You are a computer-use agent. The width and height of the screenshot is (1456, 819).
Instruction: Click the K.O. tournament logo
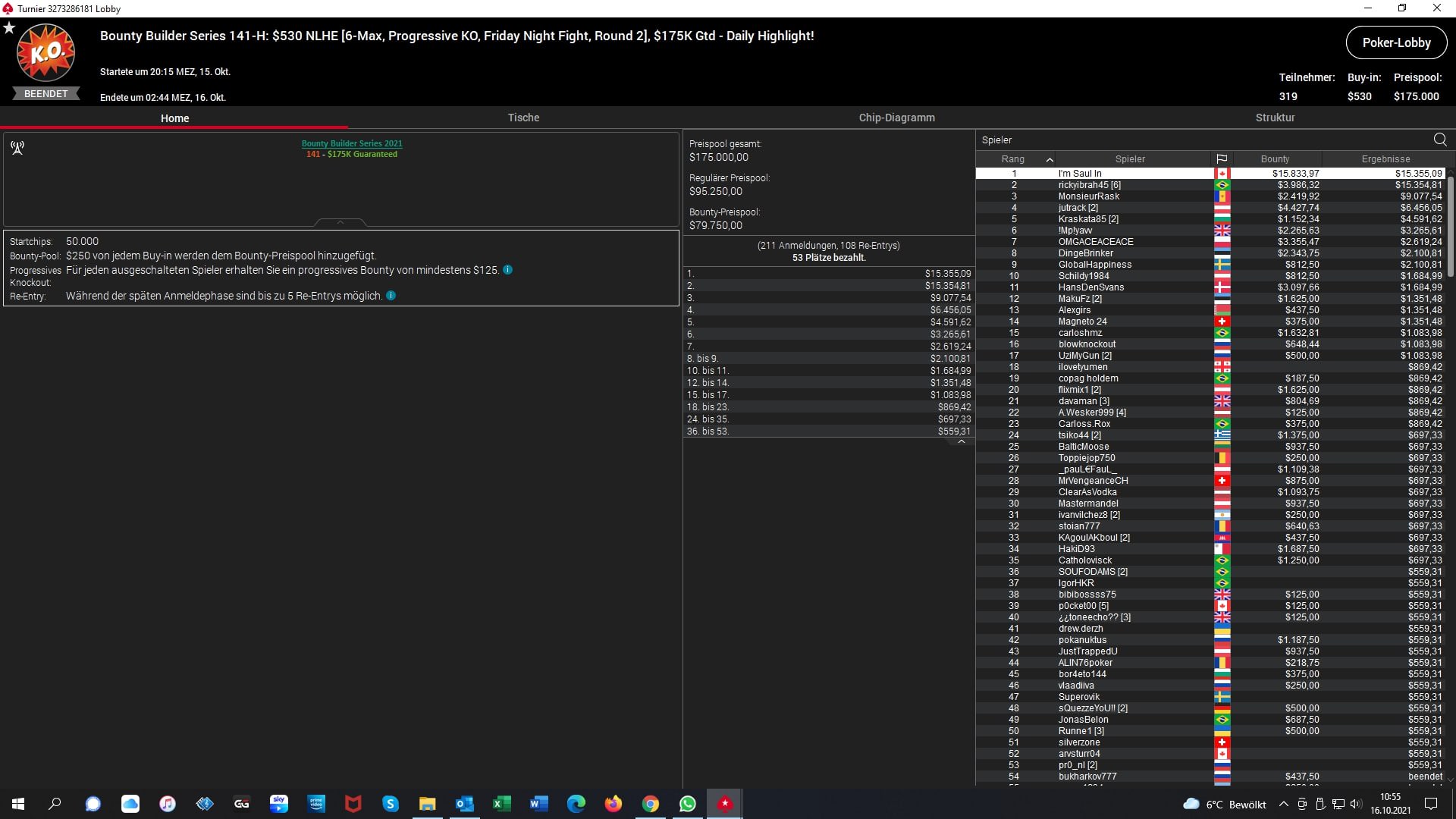click(46, 53)
